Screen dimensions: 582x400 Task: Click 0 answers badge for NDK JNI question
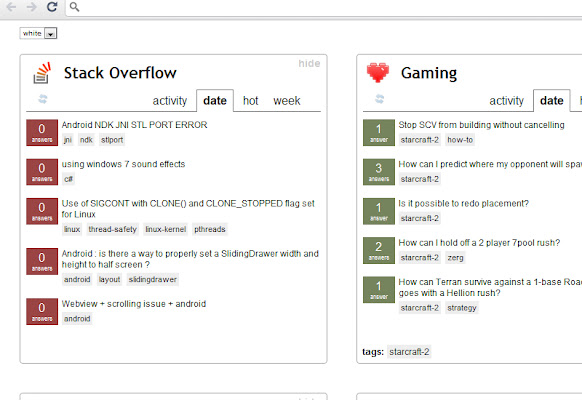click(x=42, y=132)
